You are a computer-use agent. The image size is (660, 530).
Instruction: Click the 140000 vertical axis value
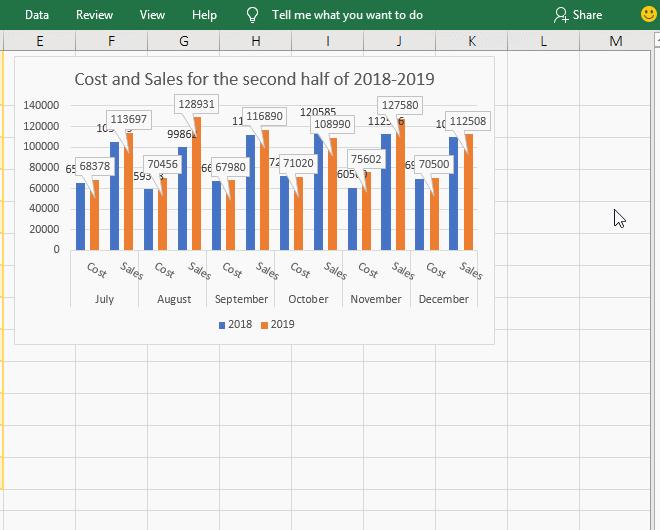coord(41,105)
